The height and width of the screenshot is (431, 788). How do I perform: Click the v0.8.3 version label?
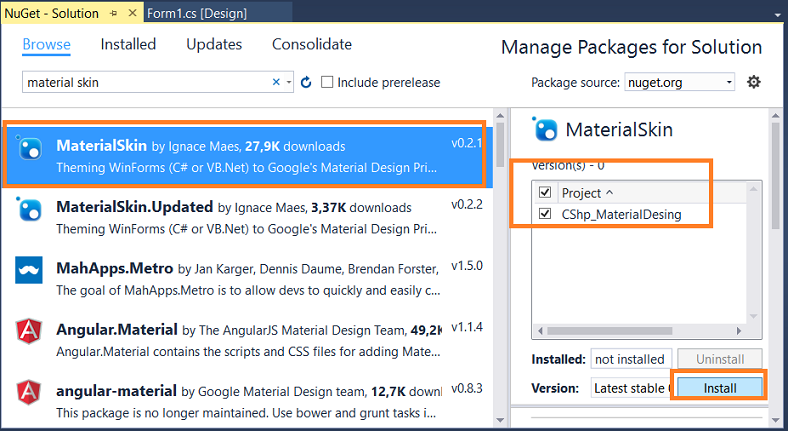click(467, 388)
